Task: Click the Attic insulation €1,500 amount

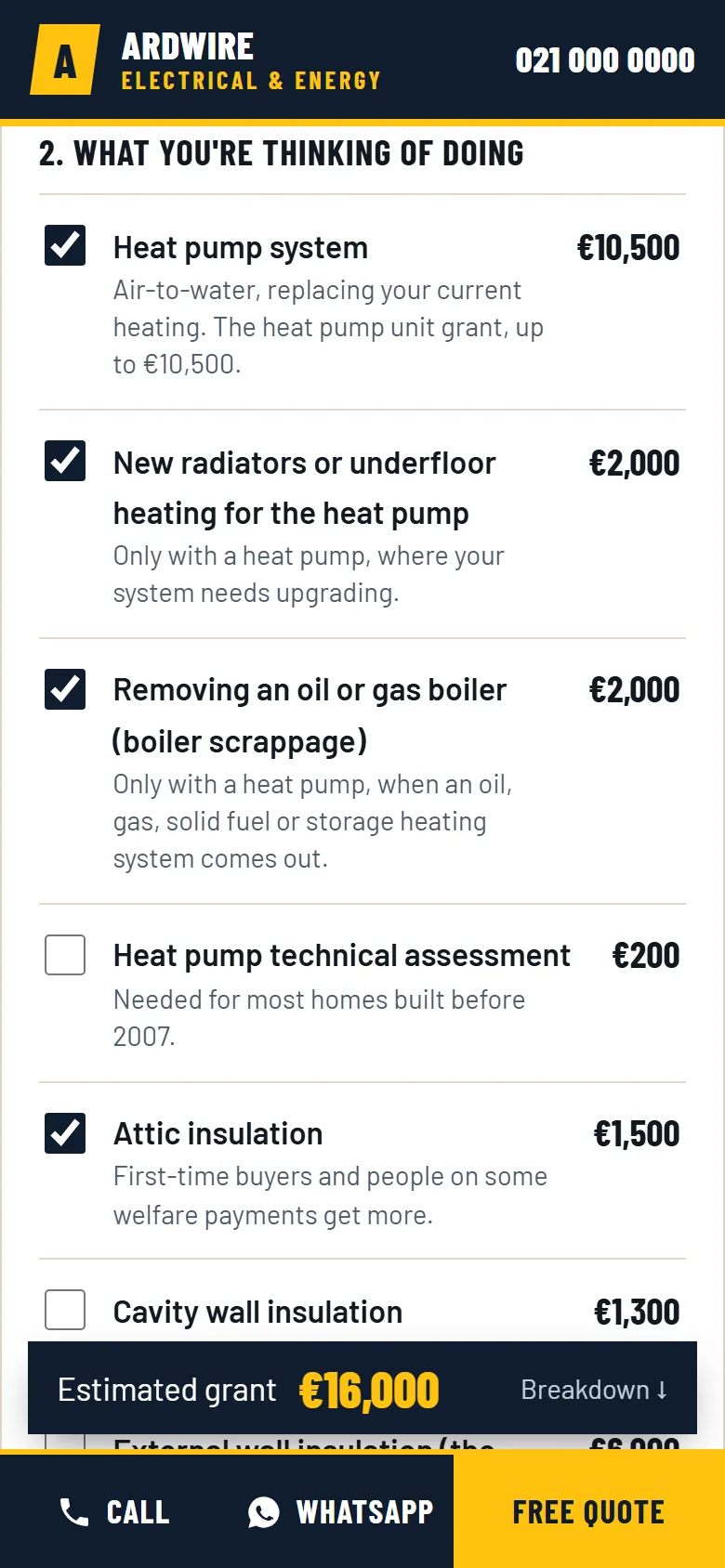Action: [637, 1134]
